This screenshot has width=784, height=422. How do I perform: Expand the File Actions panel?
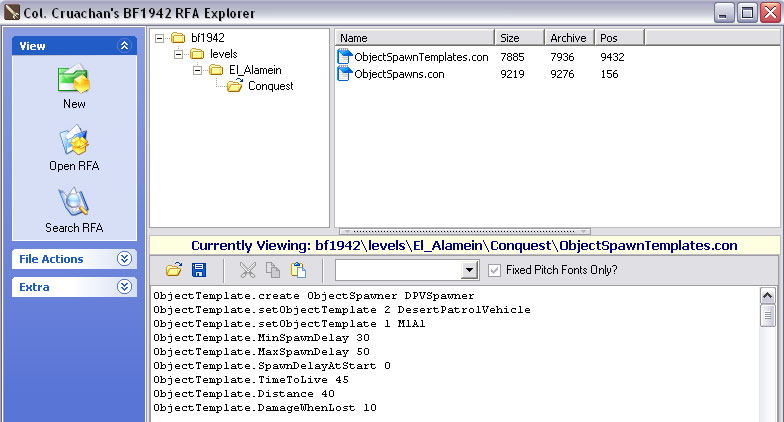(x=124, y=258)
